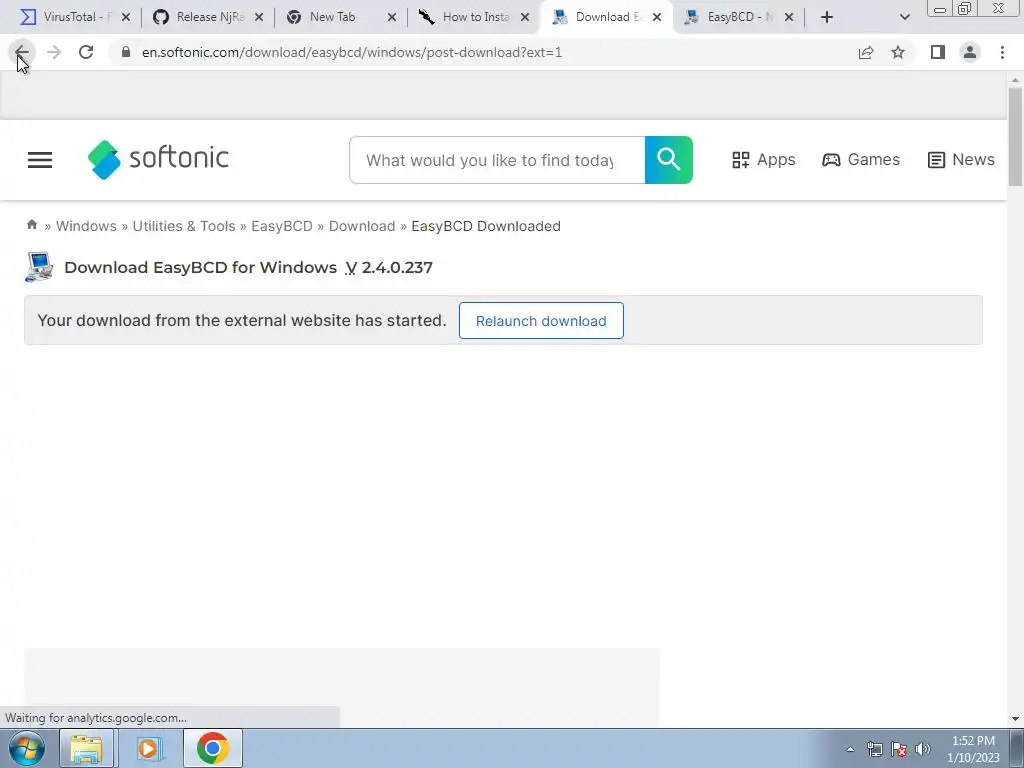Follow the Windows breadcrumb link
Image resolution: width=1024 pixels, height=768 pixels.
[86, 226]
